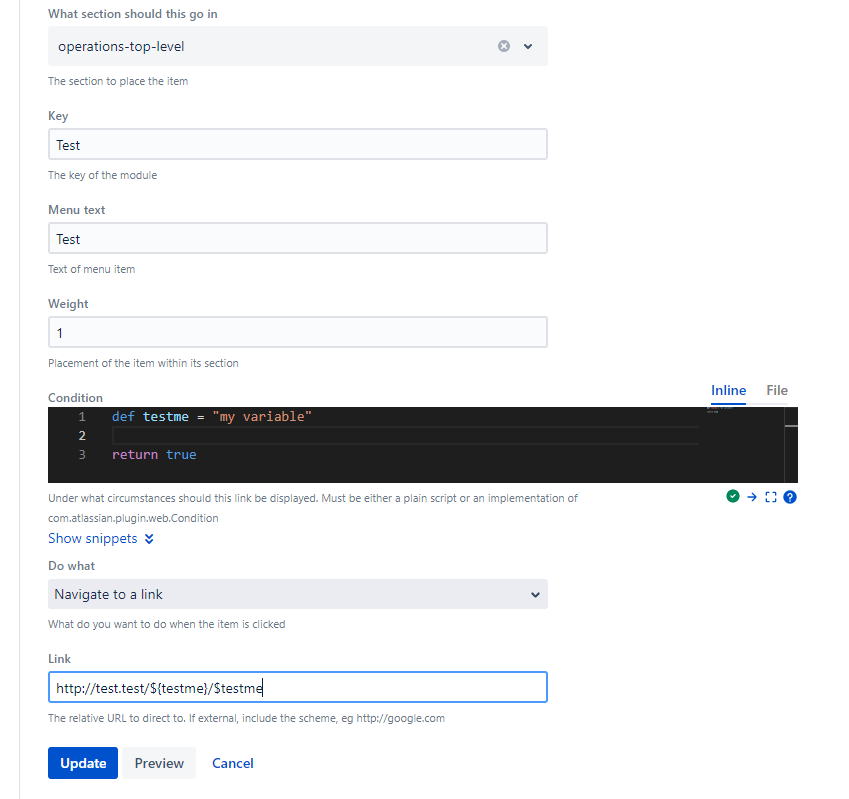The height and width of the screenshot is (799, 849).
Task: Click the green script validation check icon
Action: tap(733, 496)
